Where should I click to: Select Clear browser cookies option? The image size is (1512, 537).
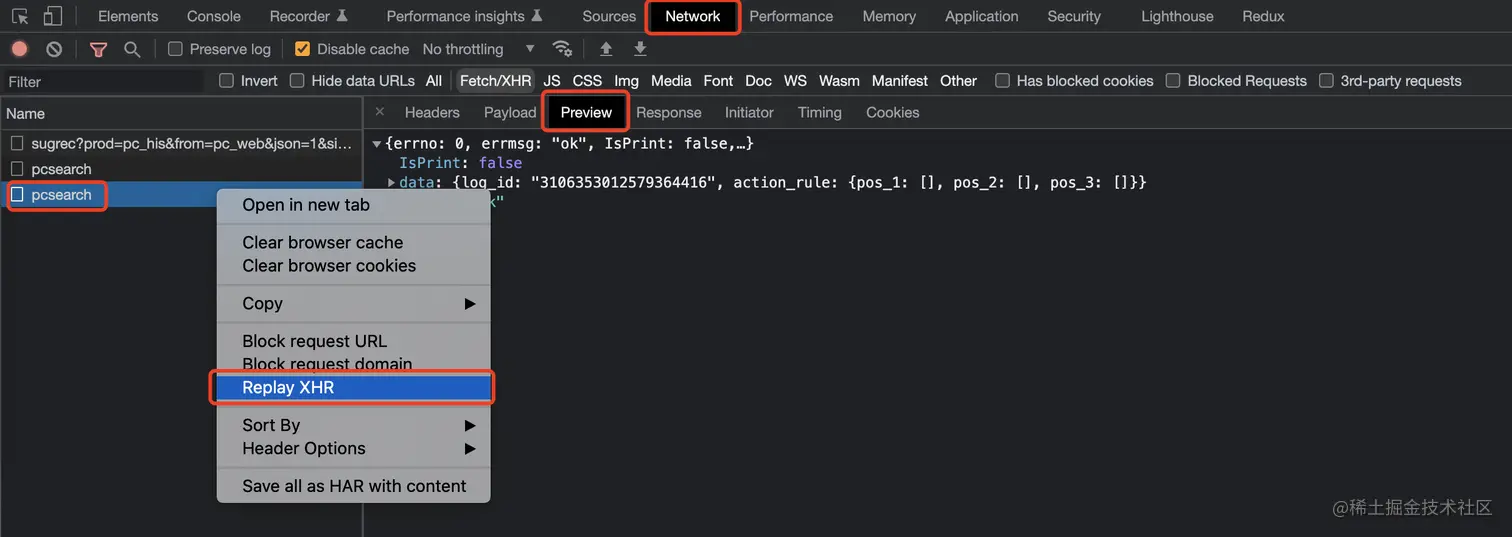pos(354,266)
